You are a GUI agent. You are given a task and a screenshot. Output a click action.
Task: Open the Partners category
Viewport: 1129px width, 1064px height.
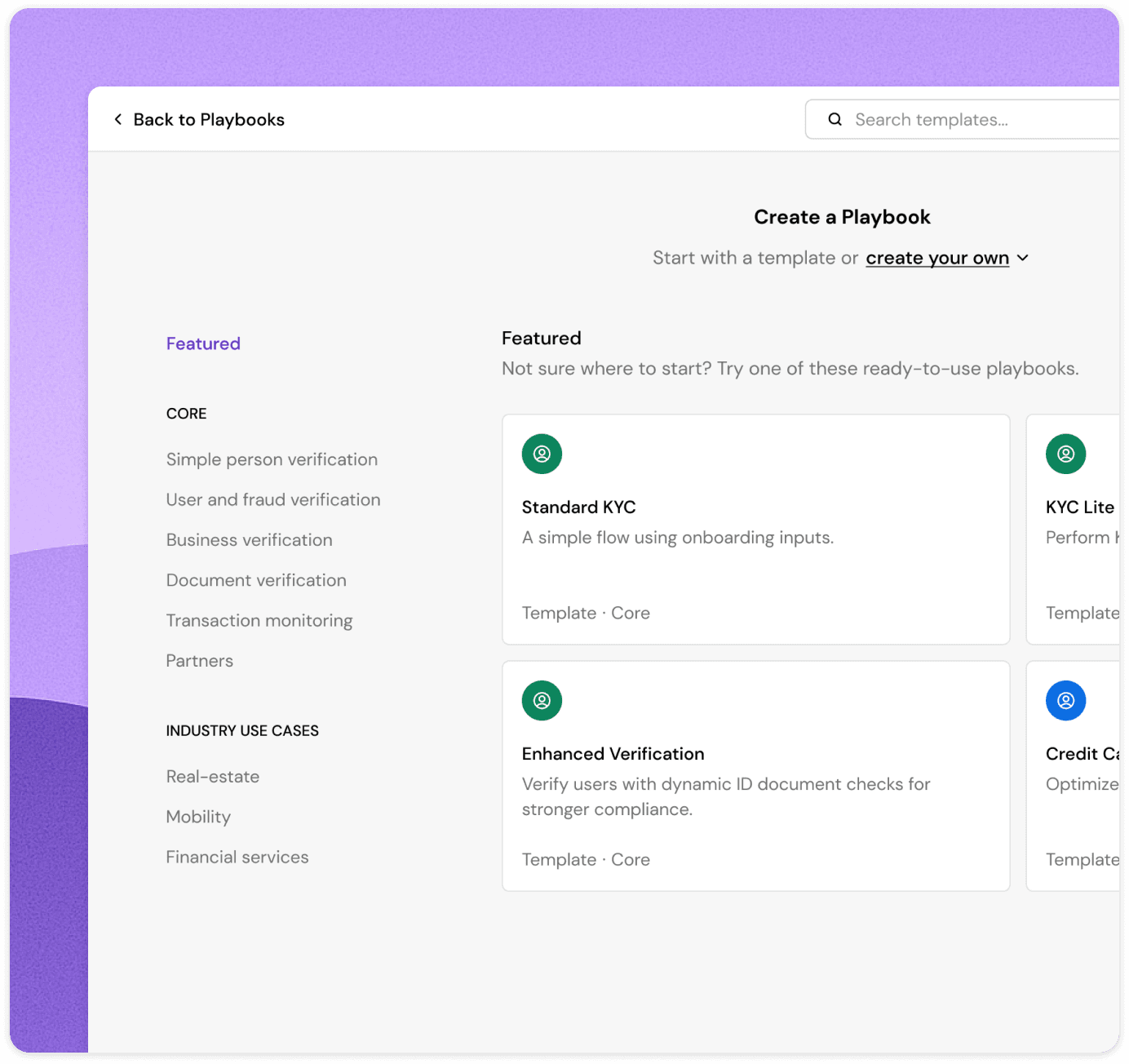click(x=200, y=661)
